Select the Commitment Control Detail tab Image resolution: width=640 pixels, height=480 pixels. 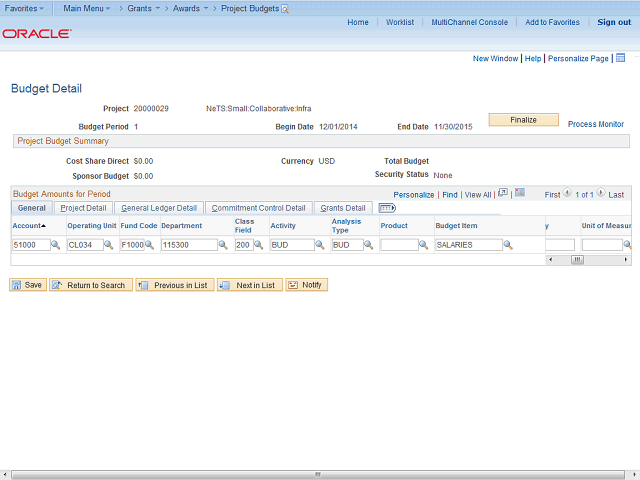[258, 208]
